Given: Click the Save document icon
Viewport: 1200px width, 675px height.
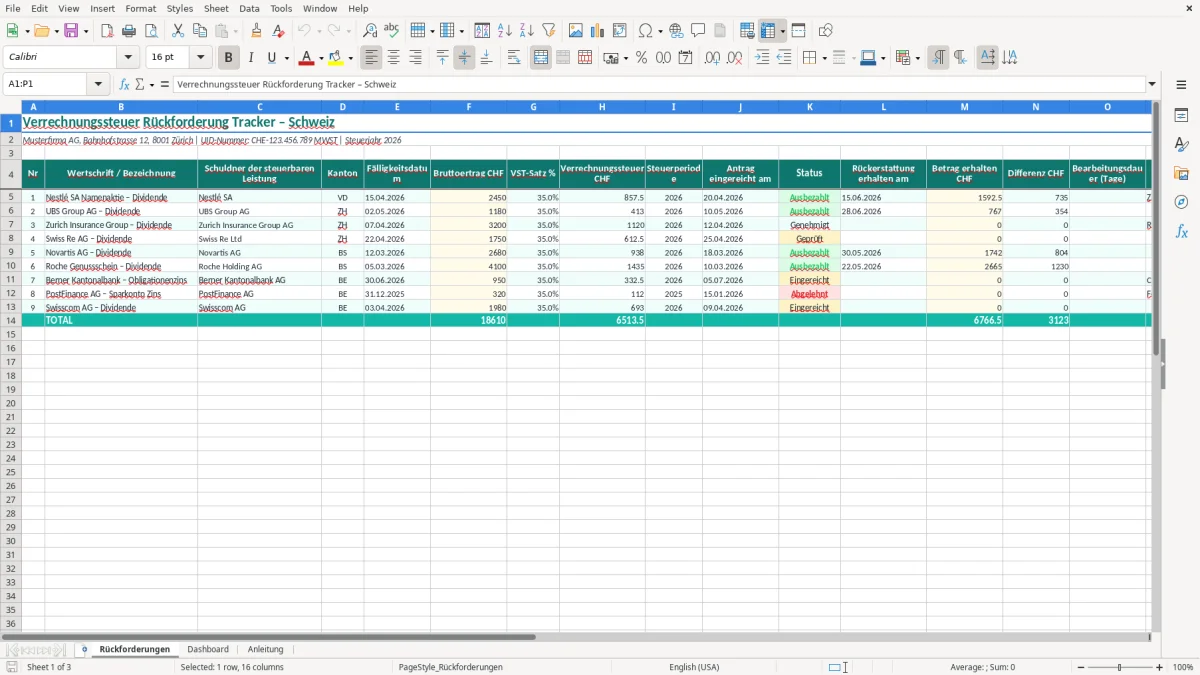Looking at the screenshot, I should pos(71,31).
